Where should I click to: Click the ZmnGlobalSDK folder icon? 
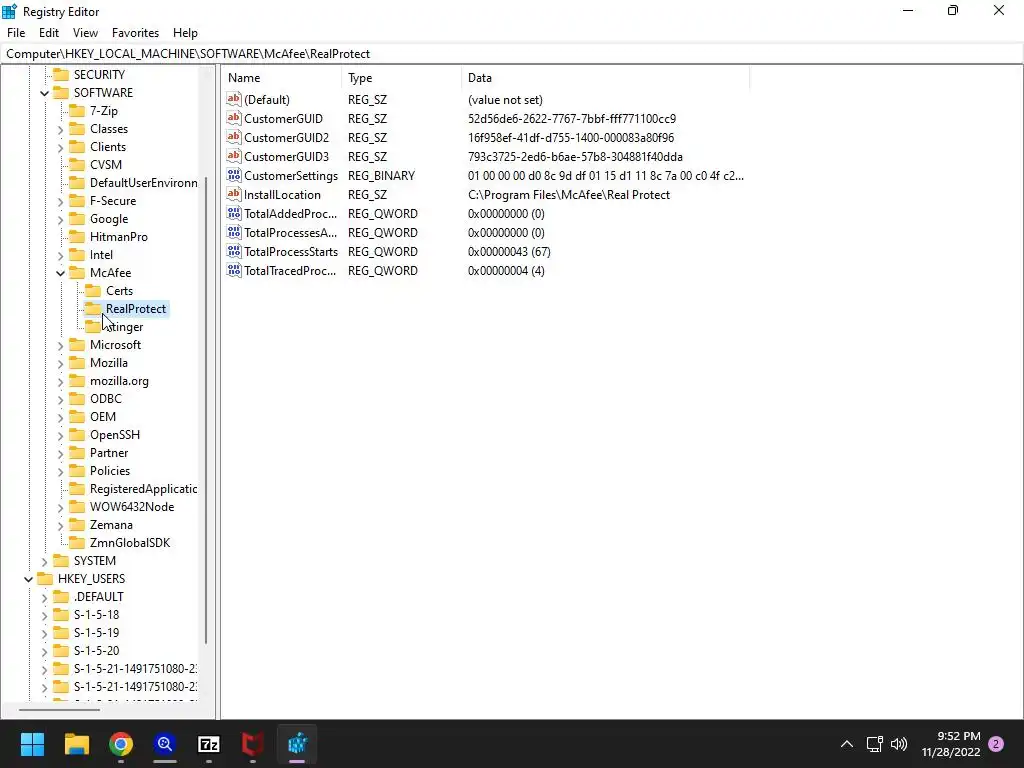coord(77,543)
